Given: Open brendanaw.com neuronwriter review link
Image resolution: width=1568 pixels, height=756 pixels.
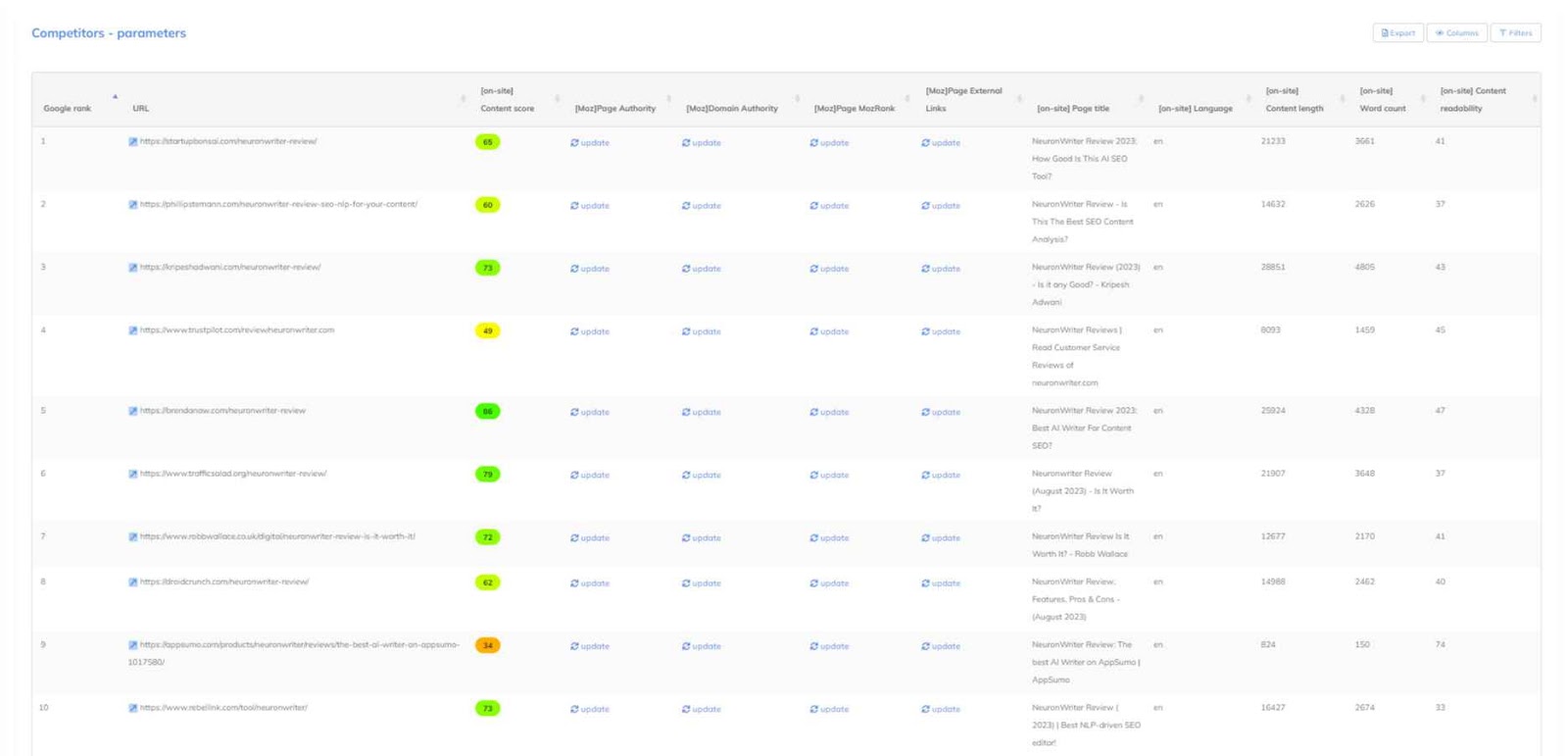Looking at the screenshot, I should click(x=222, y=411).
